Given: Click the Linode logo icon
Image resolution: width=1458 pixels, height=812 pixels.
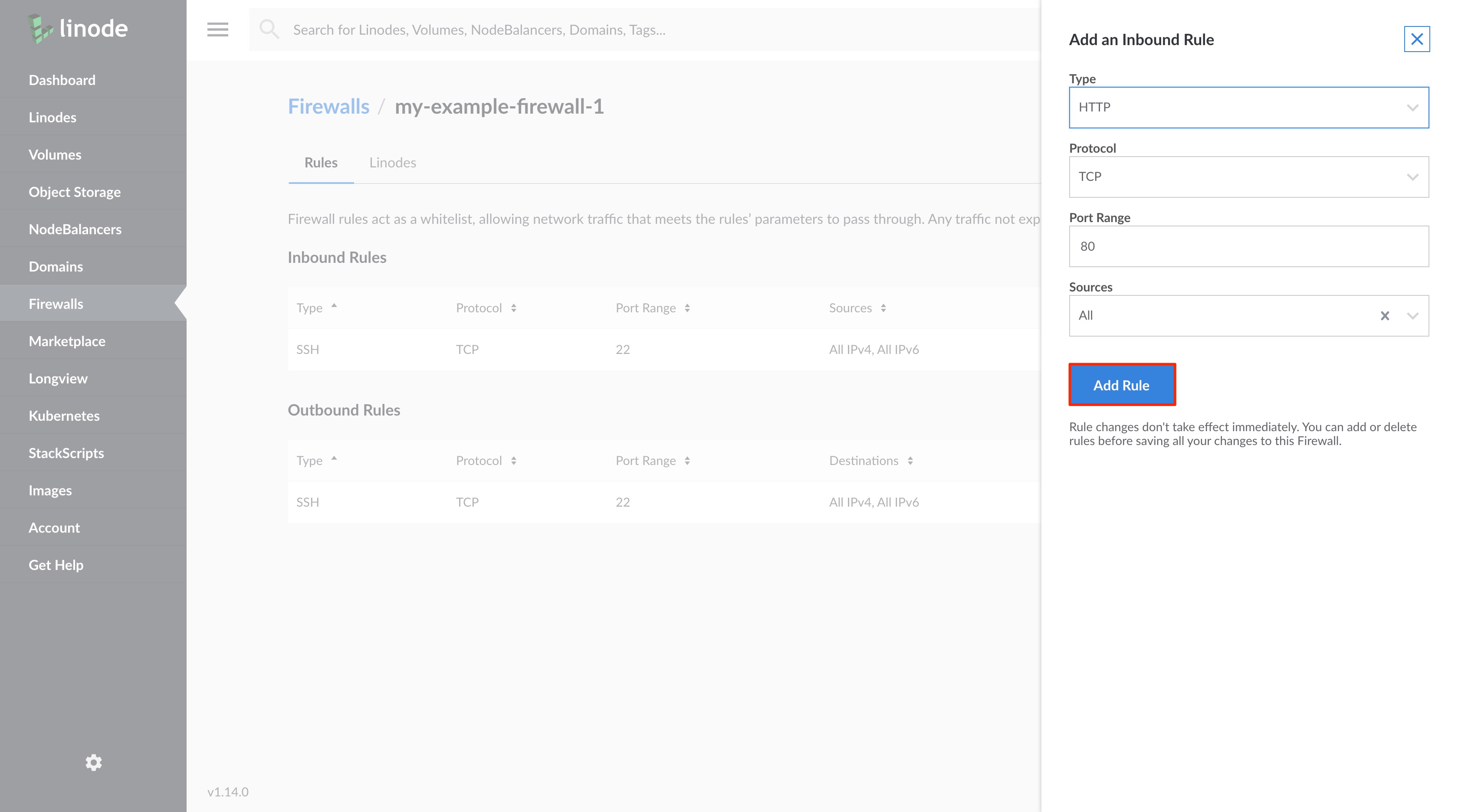Looking at the screenshot, I should [41, 28].
